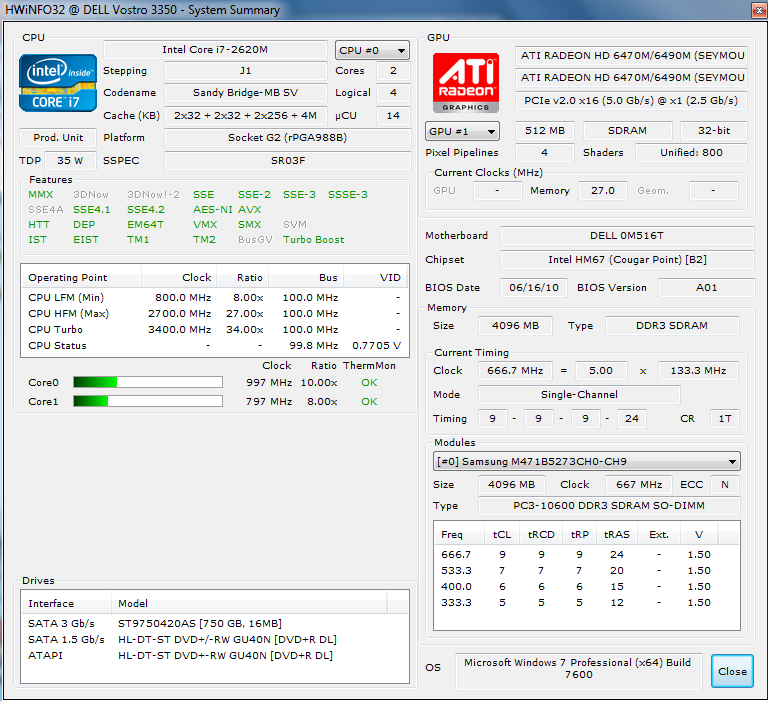
Task: Select the SATA 1.5 Gb/s DVD drive row
Action: pyautogui.click(x=215, y=640)
